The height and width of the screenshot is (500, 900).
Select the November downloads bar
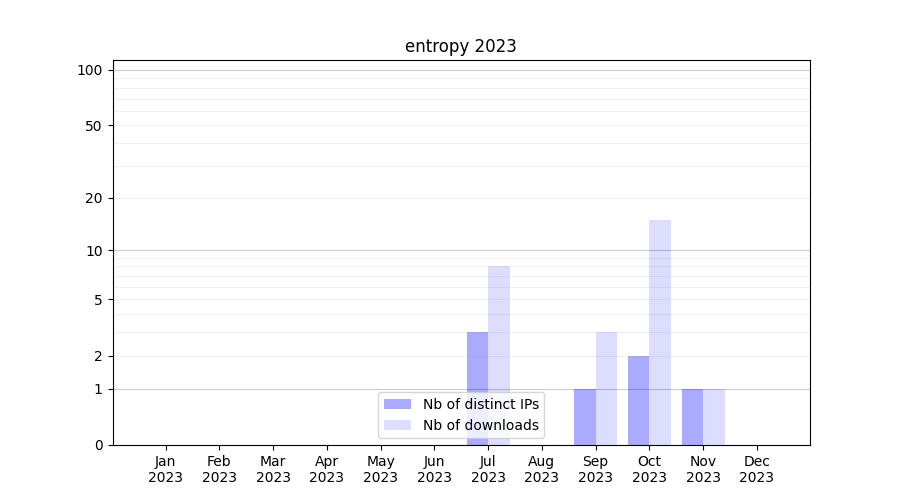714,417
